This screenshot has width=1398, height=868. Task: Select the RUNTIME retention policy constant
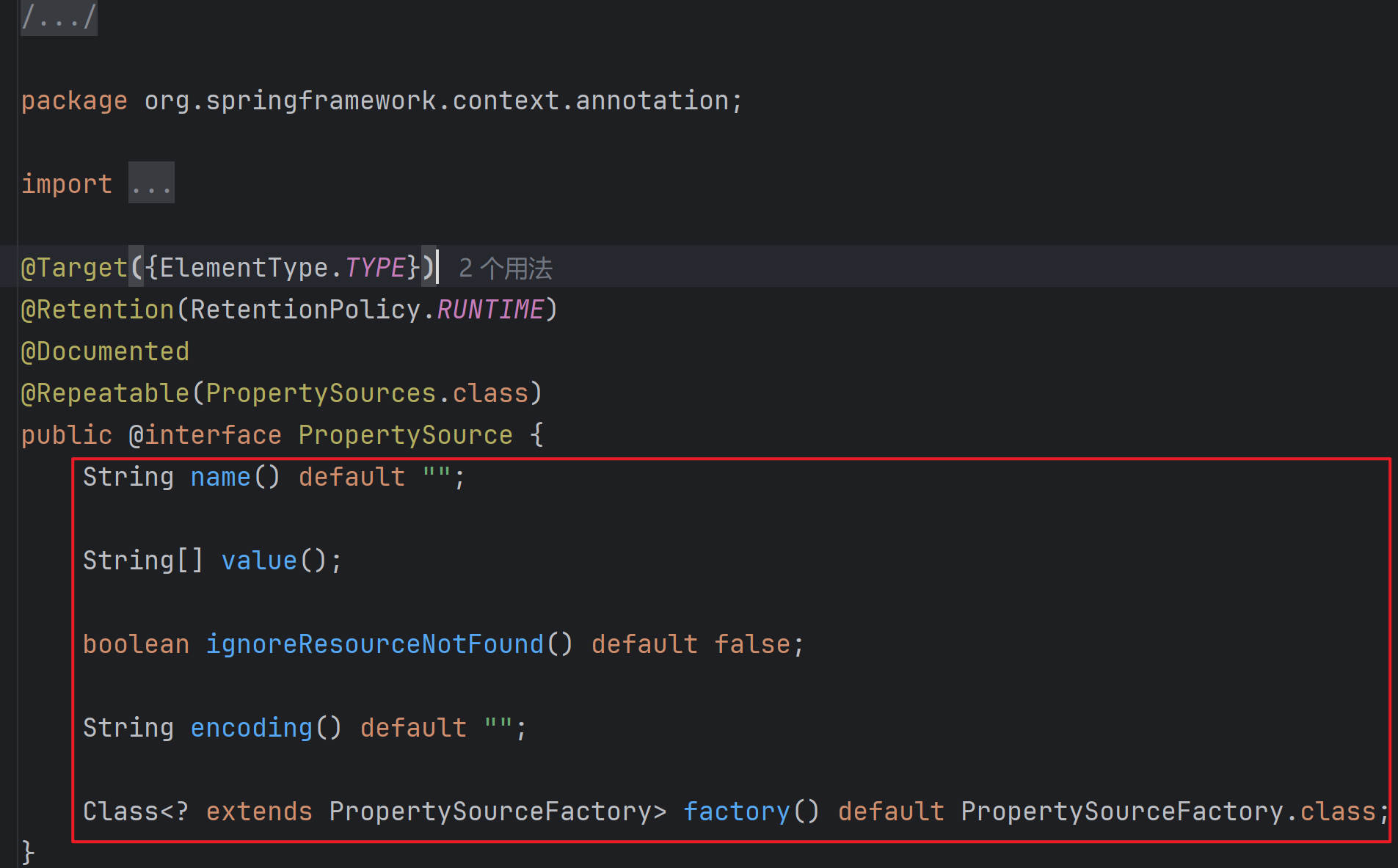tap(490, 310)
